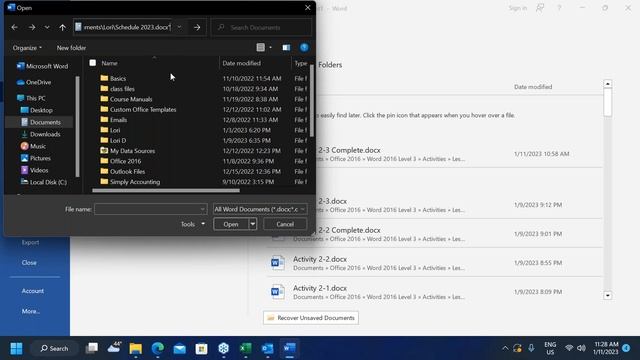Open the Organize menu
The height and width of the screenshot is (360, 640).
(27, 48)
